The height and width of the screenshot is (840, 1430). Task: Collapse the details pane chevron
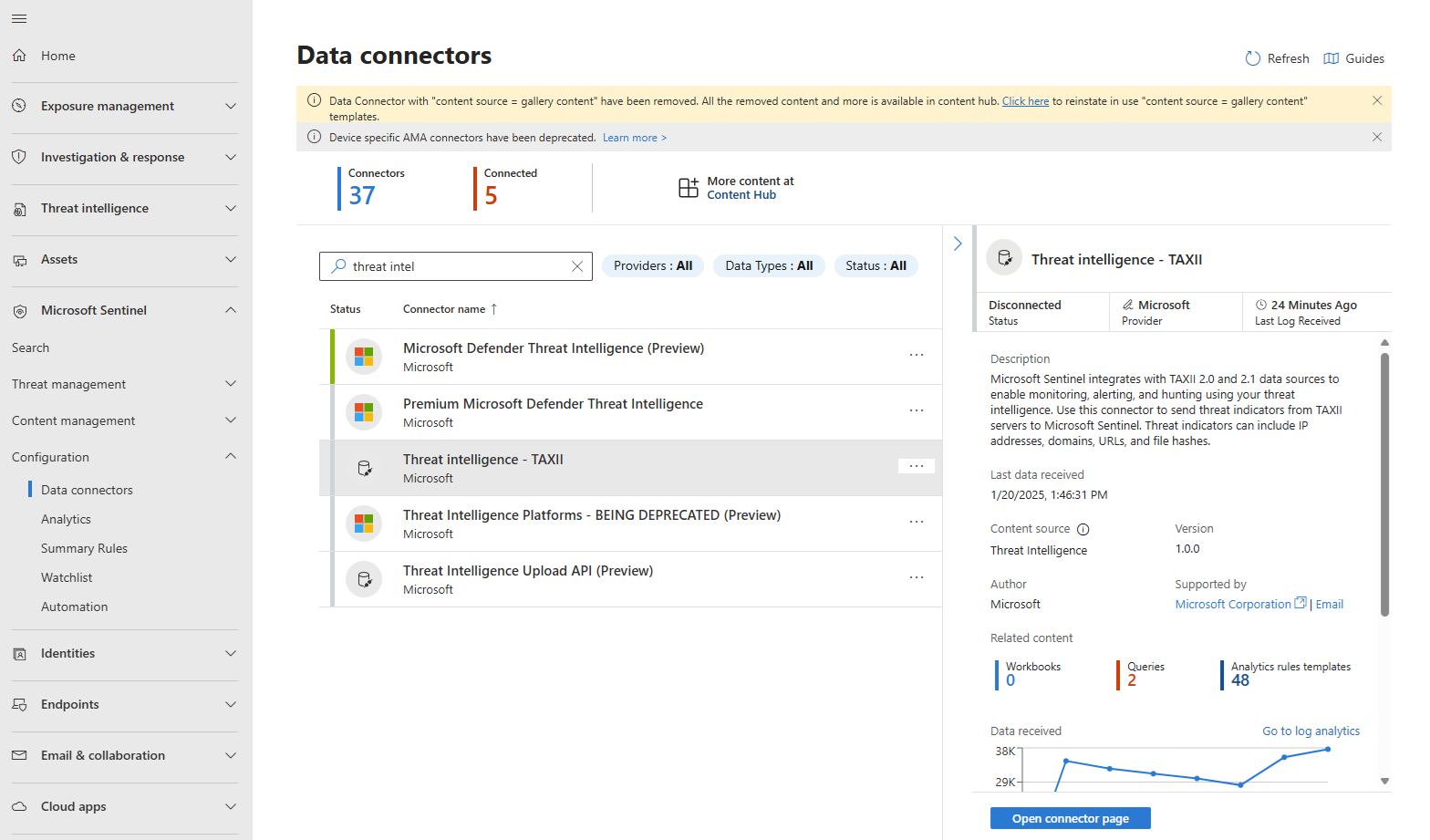click(x=958, y=244)
